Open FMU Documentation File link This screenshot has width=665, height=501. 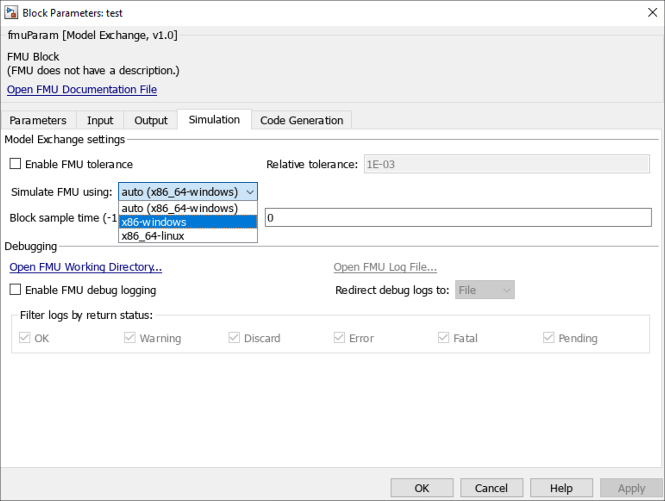coord(82,90)
